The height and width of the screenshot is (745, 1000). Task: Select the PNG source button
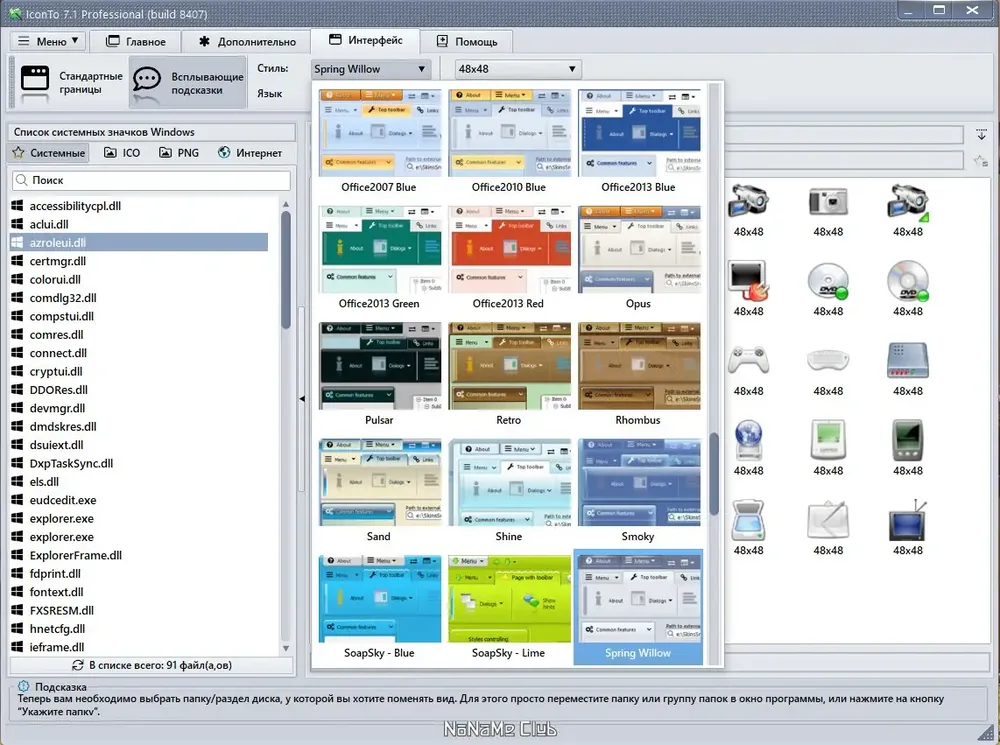(179, 153)
